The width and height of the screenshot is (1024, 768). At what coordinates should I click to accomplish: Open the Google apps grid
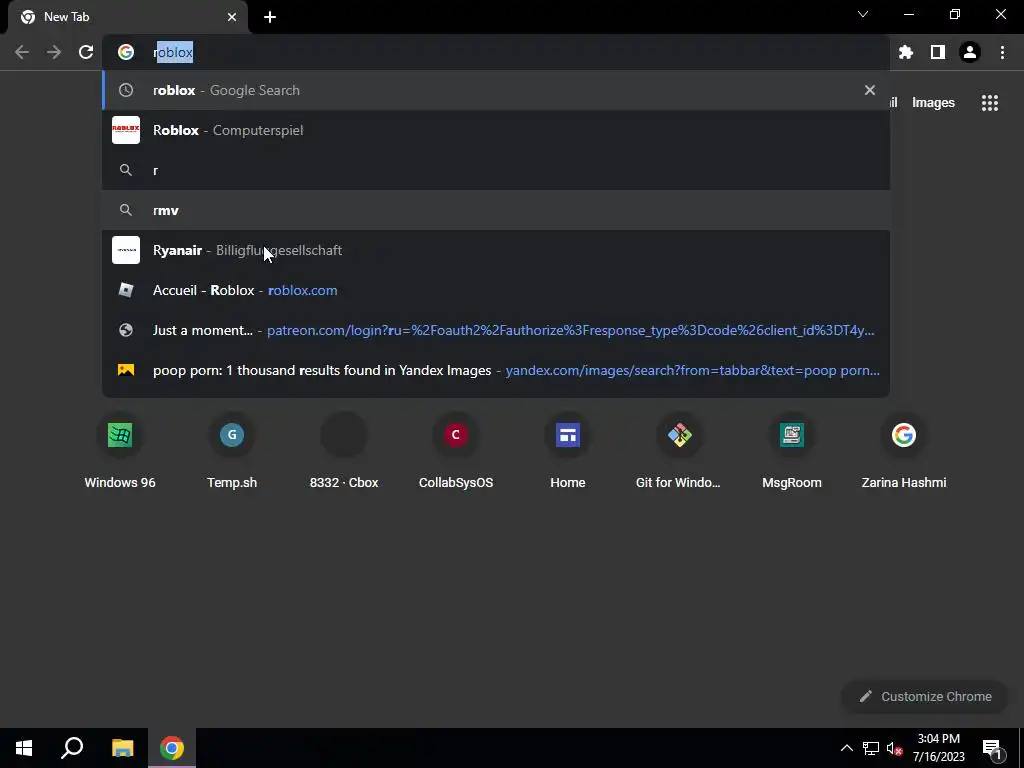[990, 103]
